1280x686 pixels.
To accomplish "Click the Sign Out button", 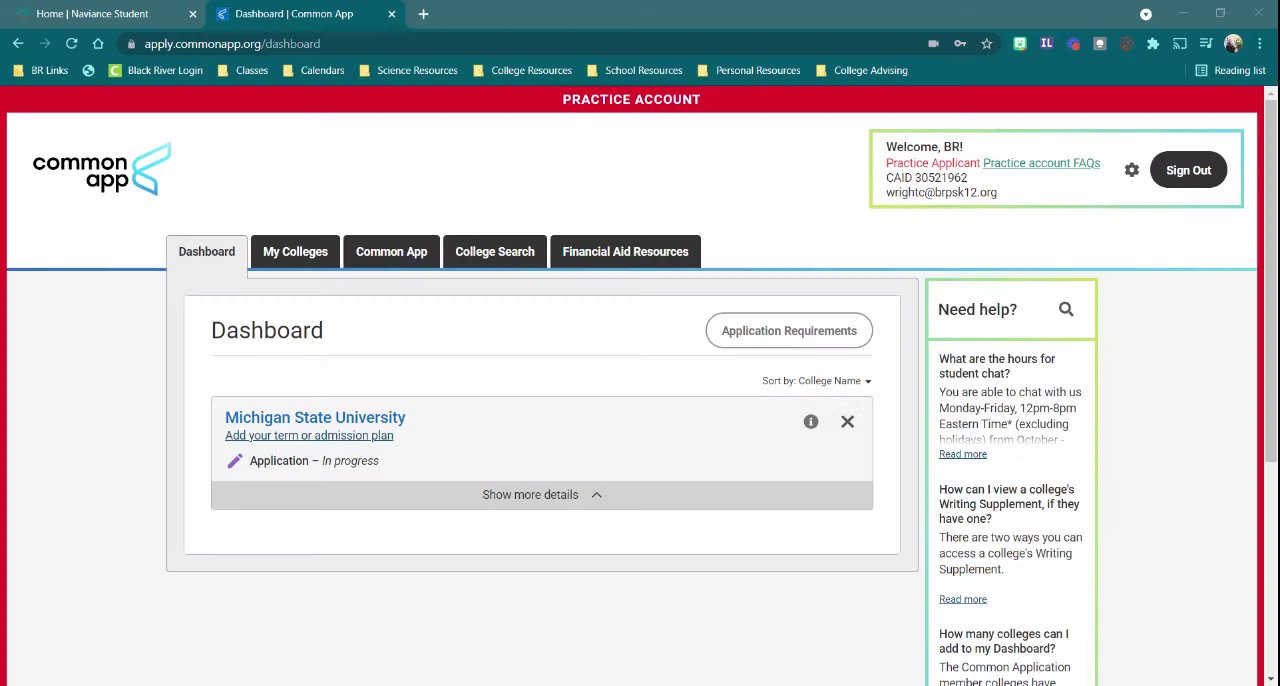I will pos(1188,170).
